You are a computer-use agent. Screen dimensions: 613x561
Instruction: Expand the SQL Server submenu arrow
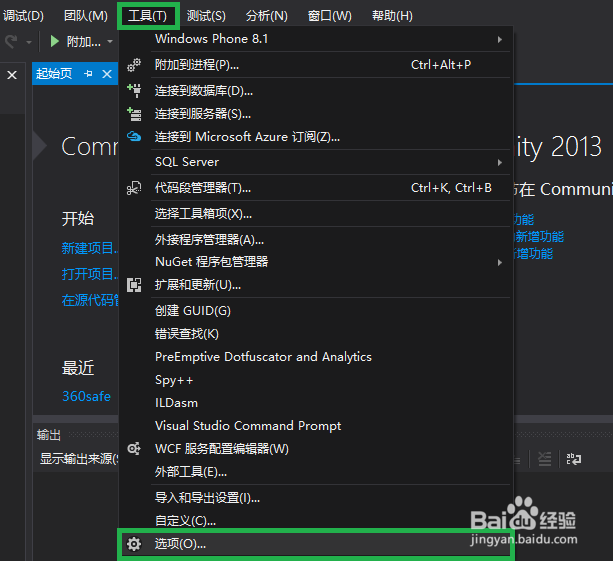click(x=500, y=162)
